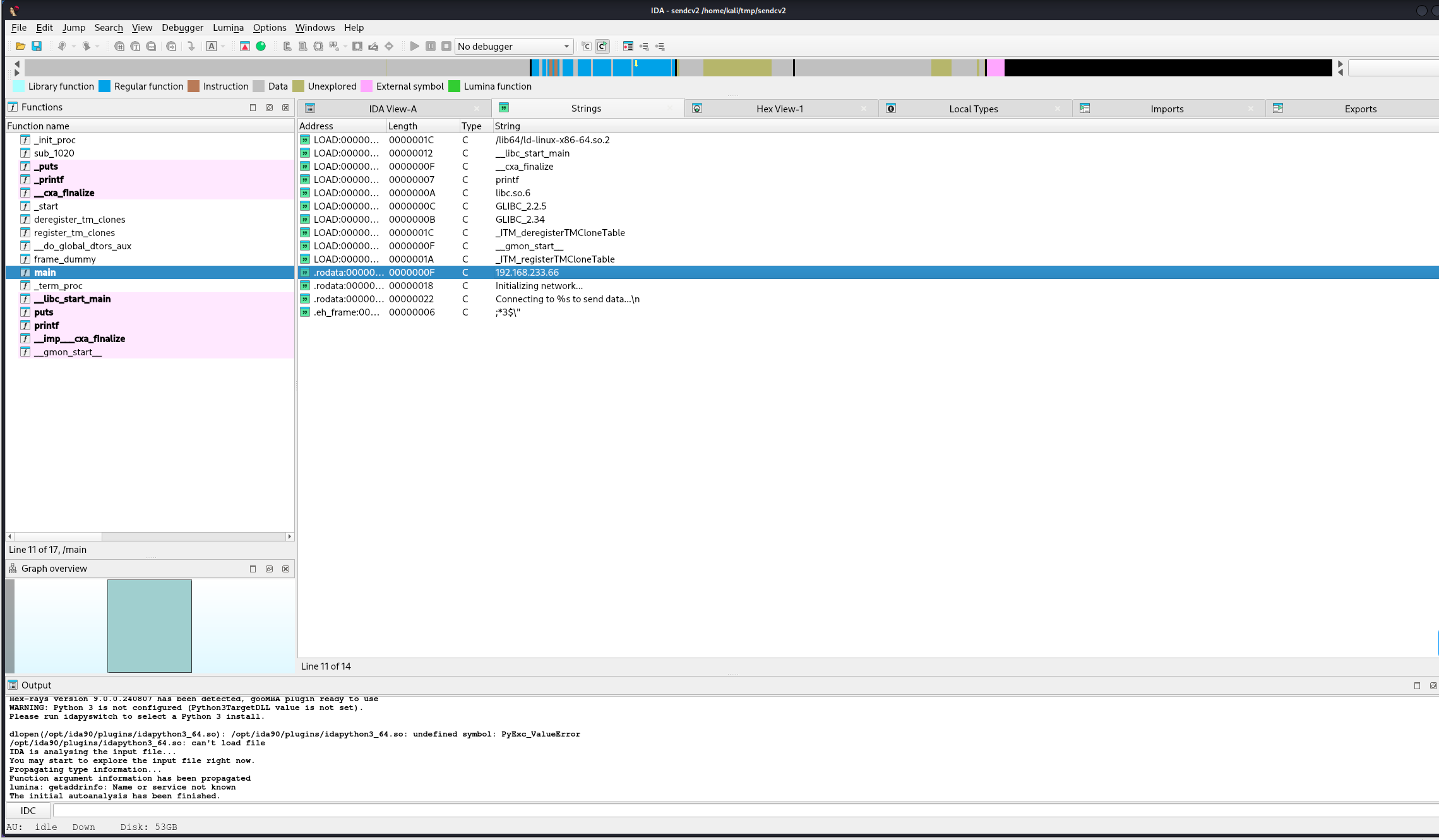Switch to the Hex View-1 tab
This screenshot has width=1439, height=840.
779,109
